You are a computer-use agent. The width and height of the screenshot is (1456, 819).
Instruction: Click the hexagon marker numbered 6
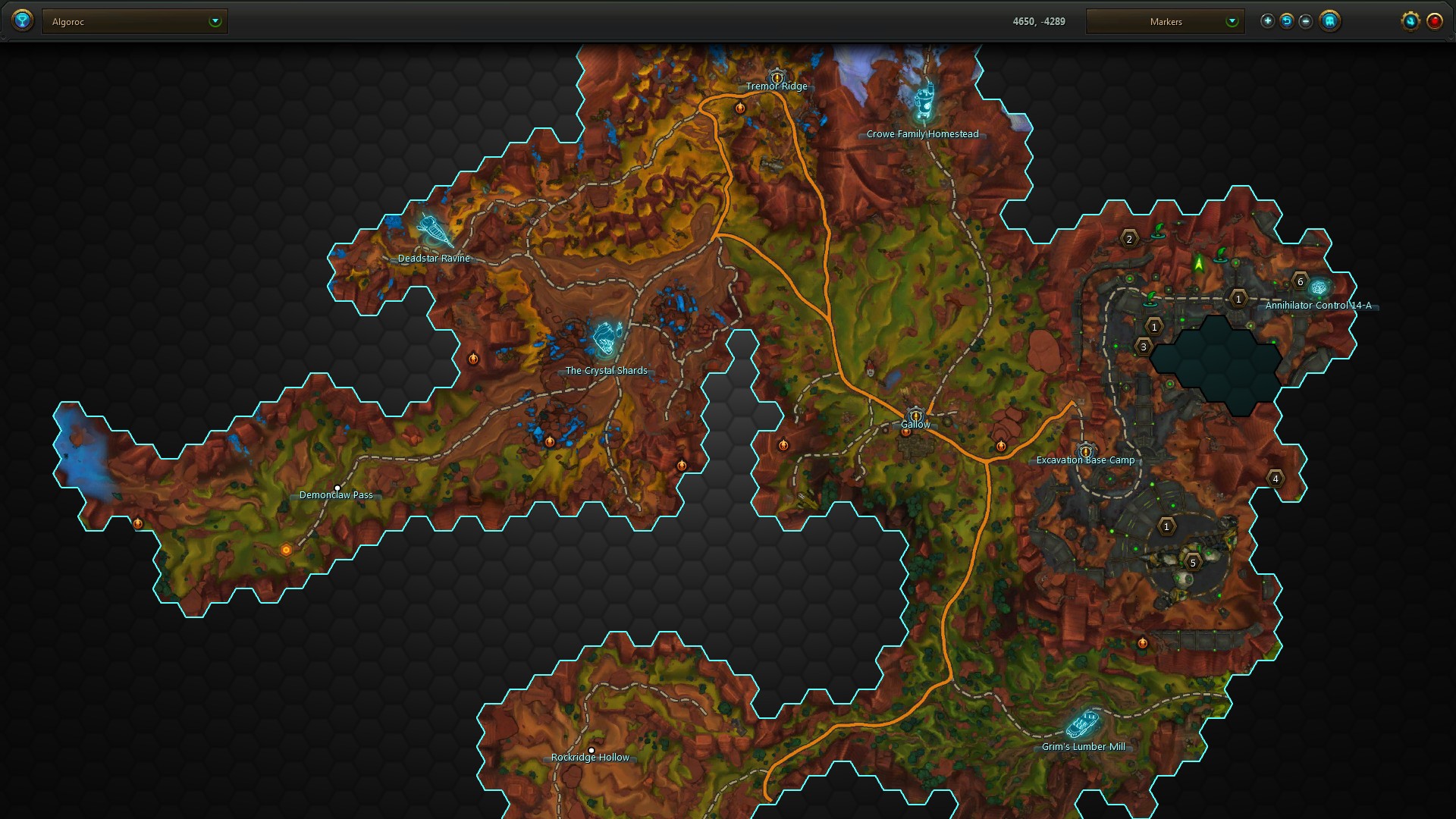pos(1301,281)
